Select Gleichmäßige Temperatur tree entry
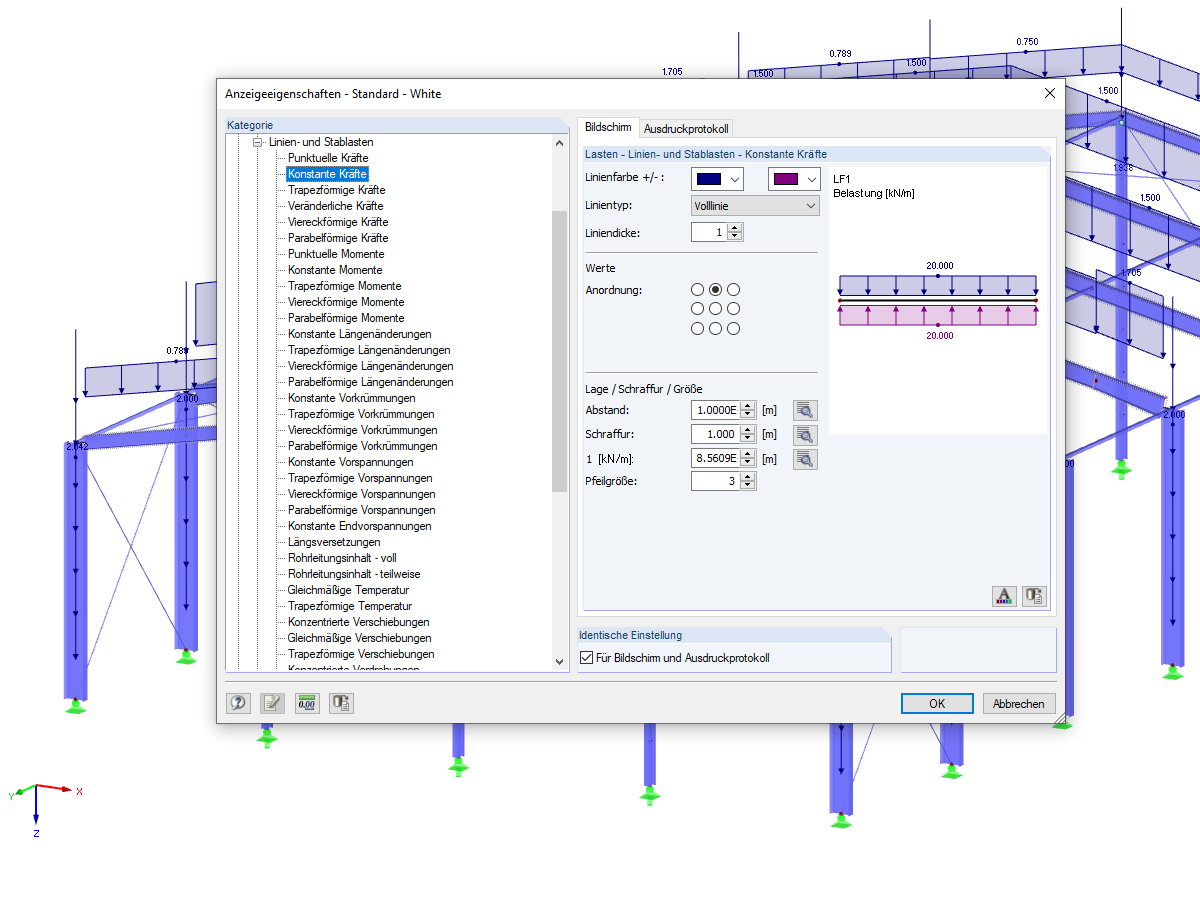 (x=349, y=590)
